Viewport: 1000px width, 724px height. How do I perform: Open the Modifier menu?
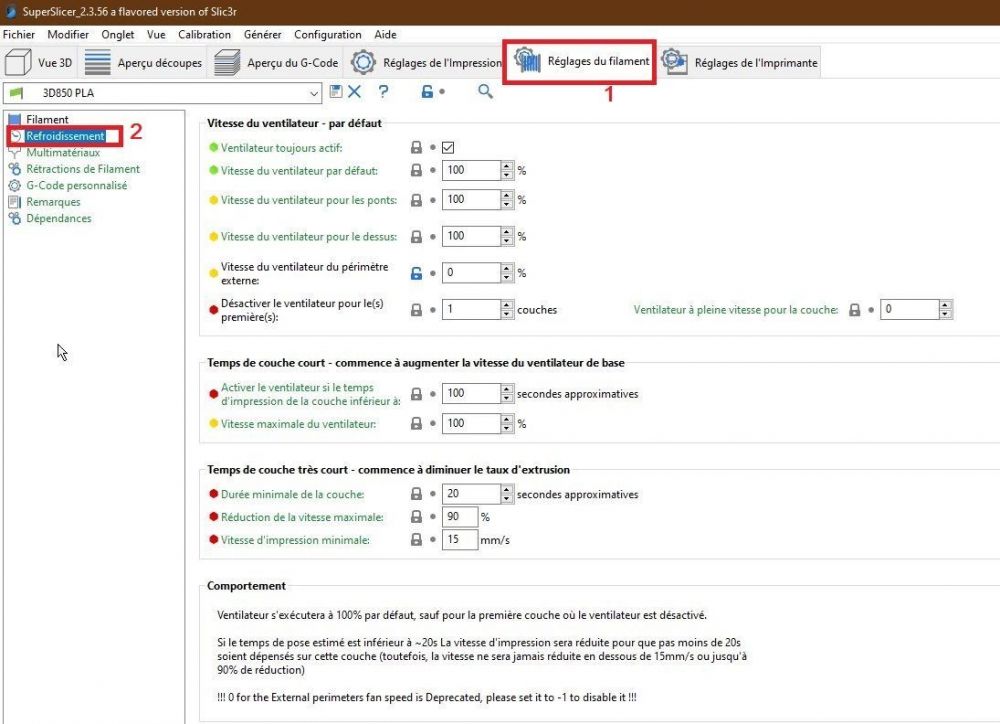(68, 34)
